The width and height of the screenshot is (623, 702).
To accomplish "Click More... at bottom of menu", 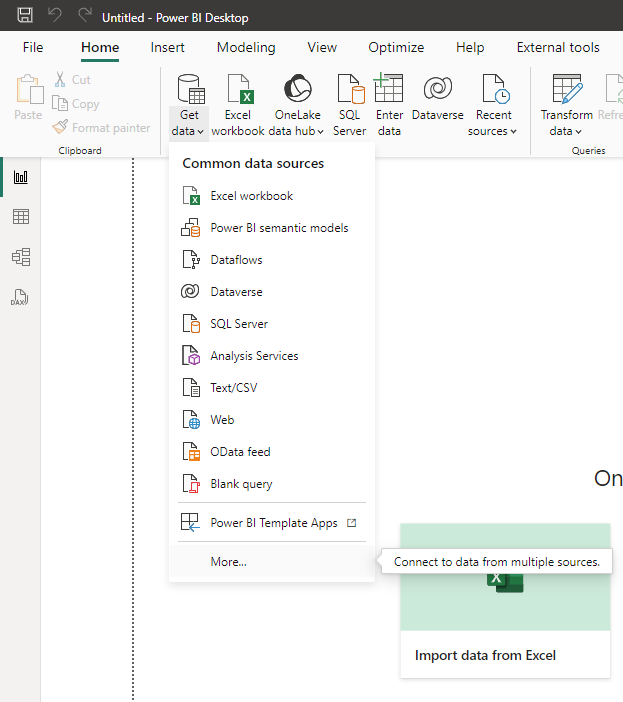I will (x=228, y=562).
